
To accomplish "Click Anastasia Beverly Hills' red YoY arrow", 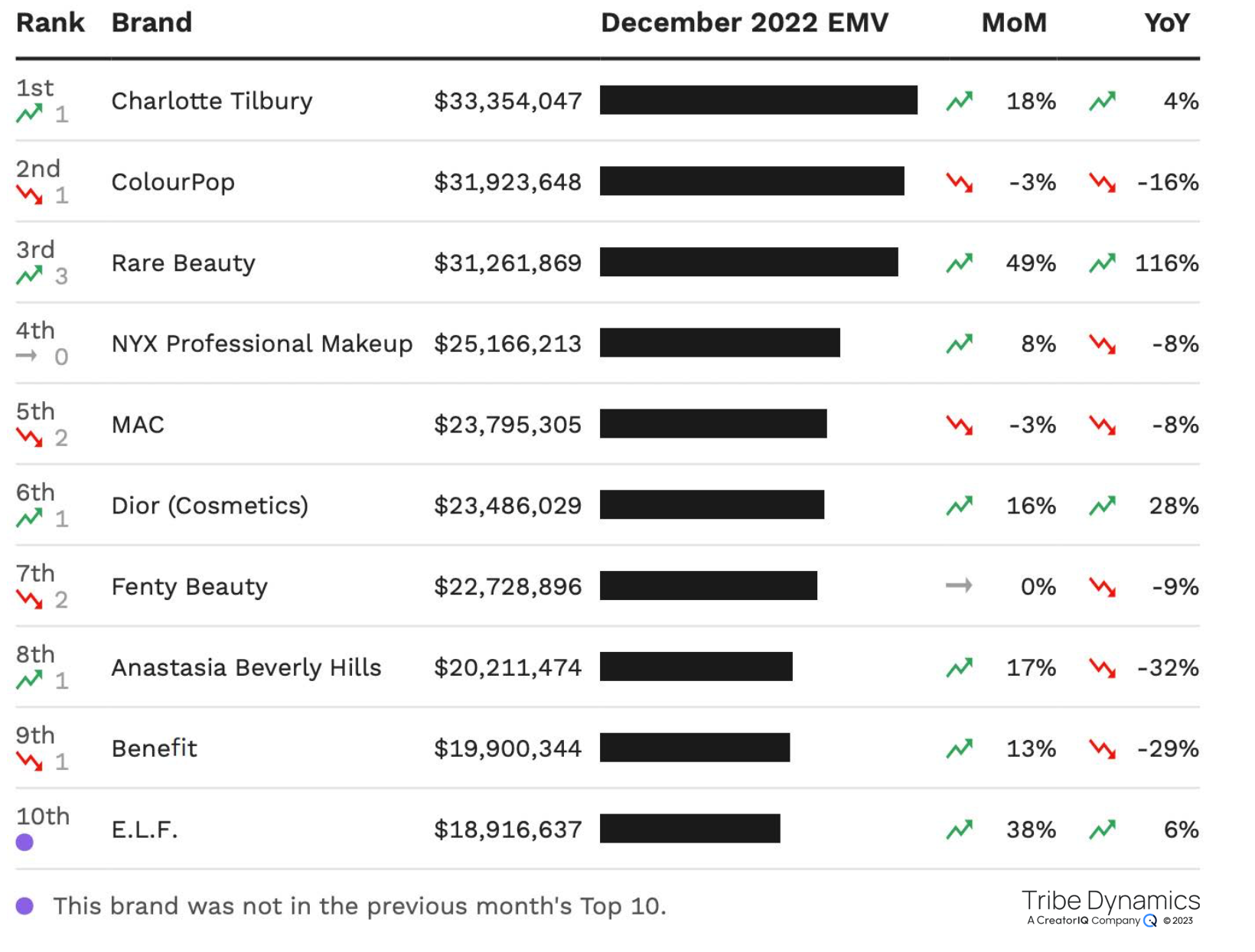I will (1102, 667).
